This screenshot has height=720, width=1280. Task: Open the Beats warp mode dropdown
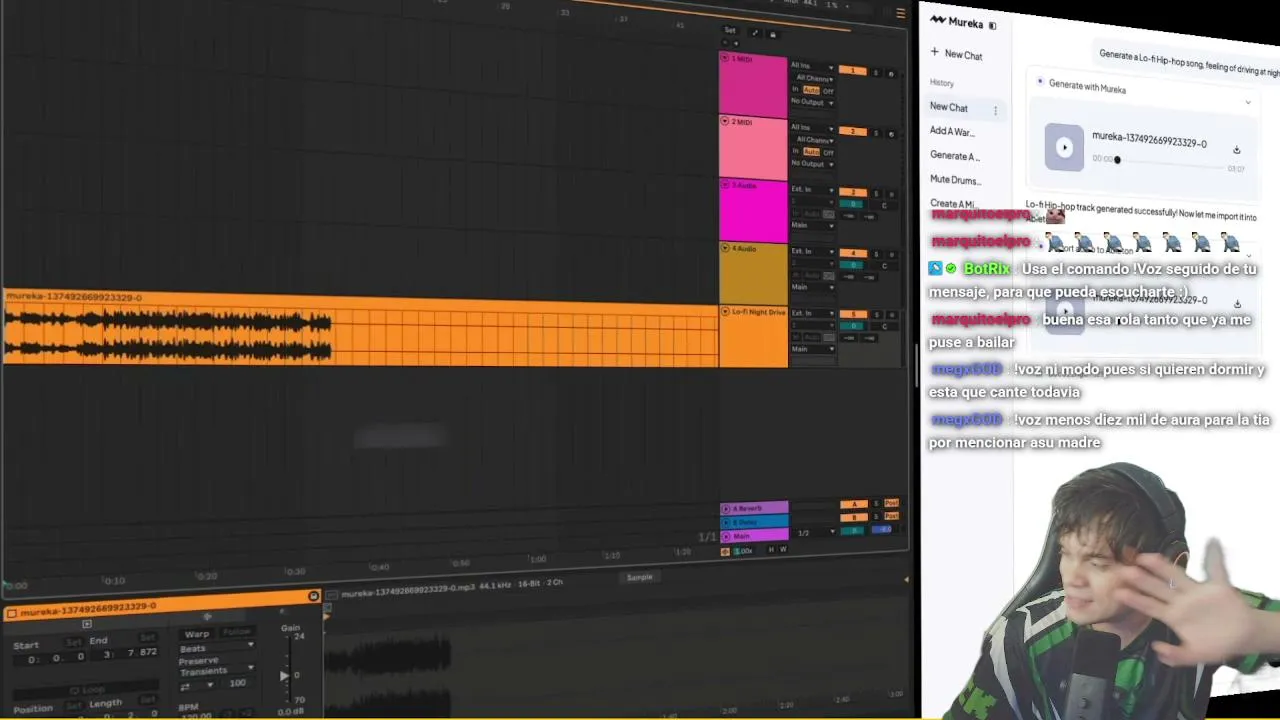216,649
